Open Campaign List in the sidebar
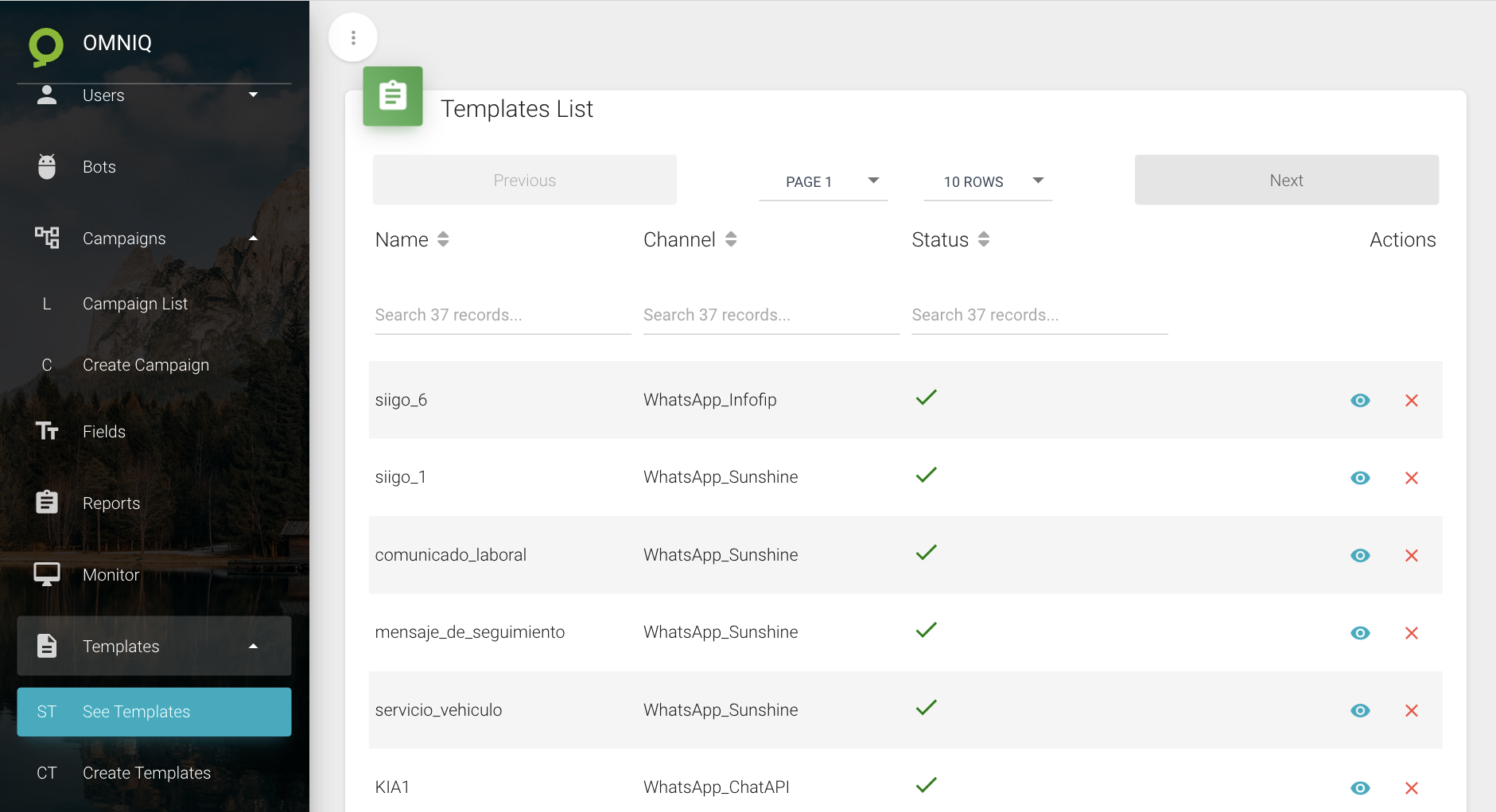1496x812 pixels. (135, 304)
